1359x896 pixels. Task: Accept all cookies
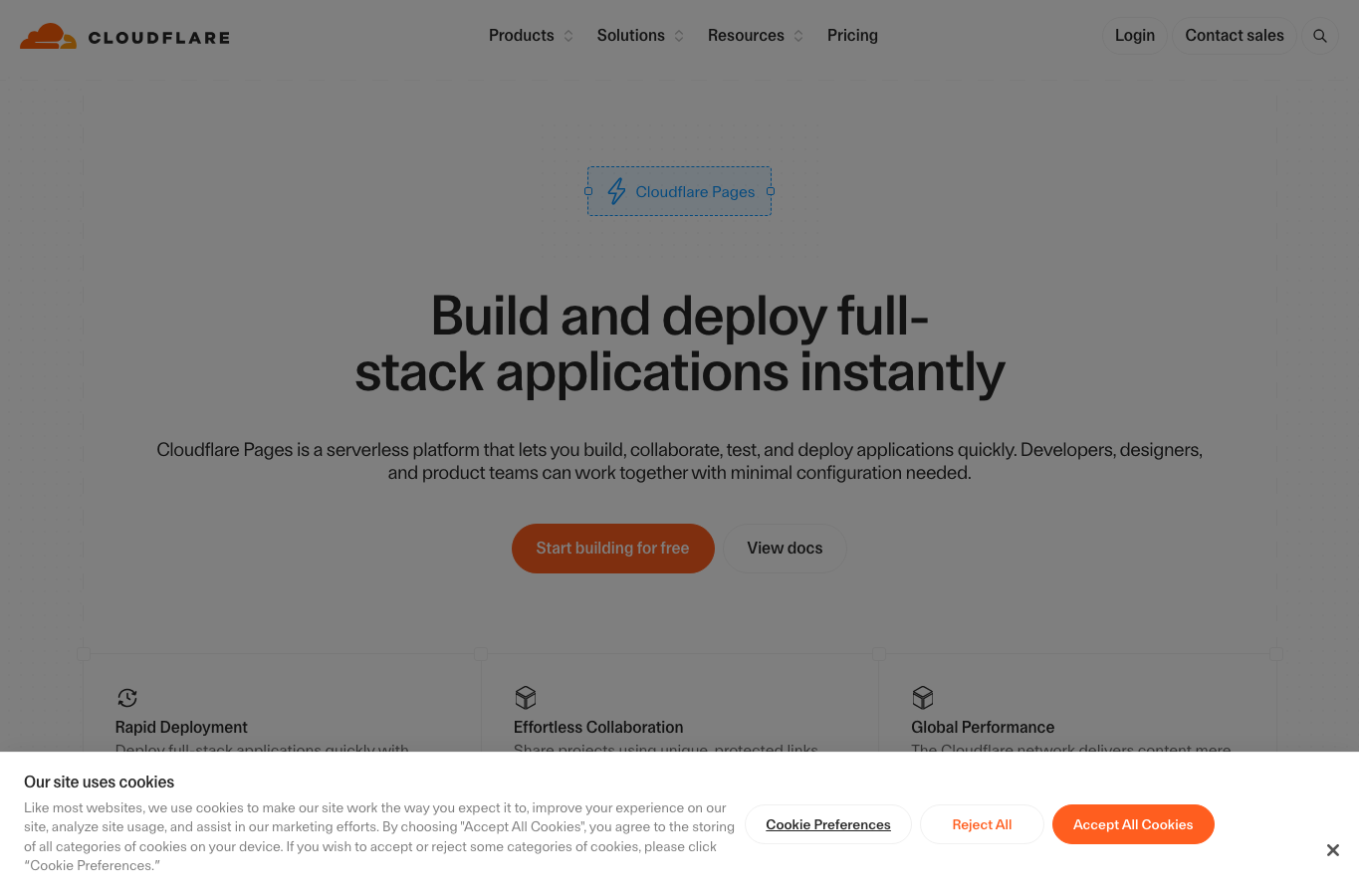click(1133, 824)
